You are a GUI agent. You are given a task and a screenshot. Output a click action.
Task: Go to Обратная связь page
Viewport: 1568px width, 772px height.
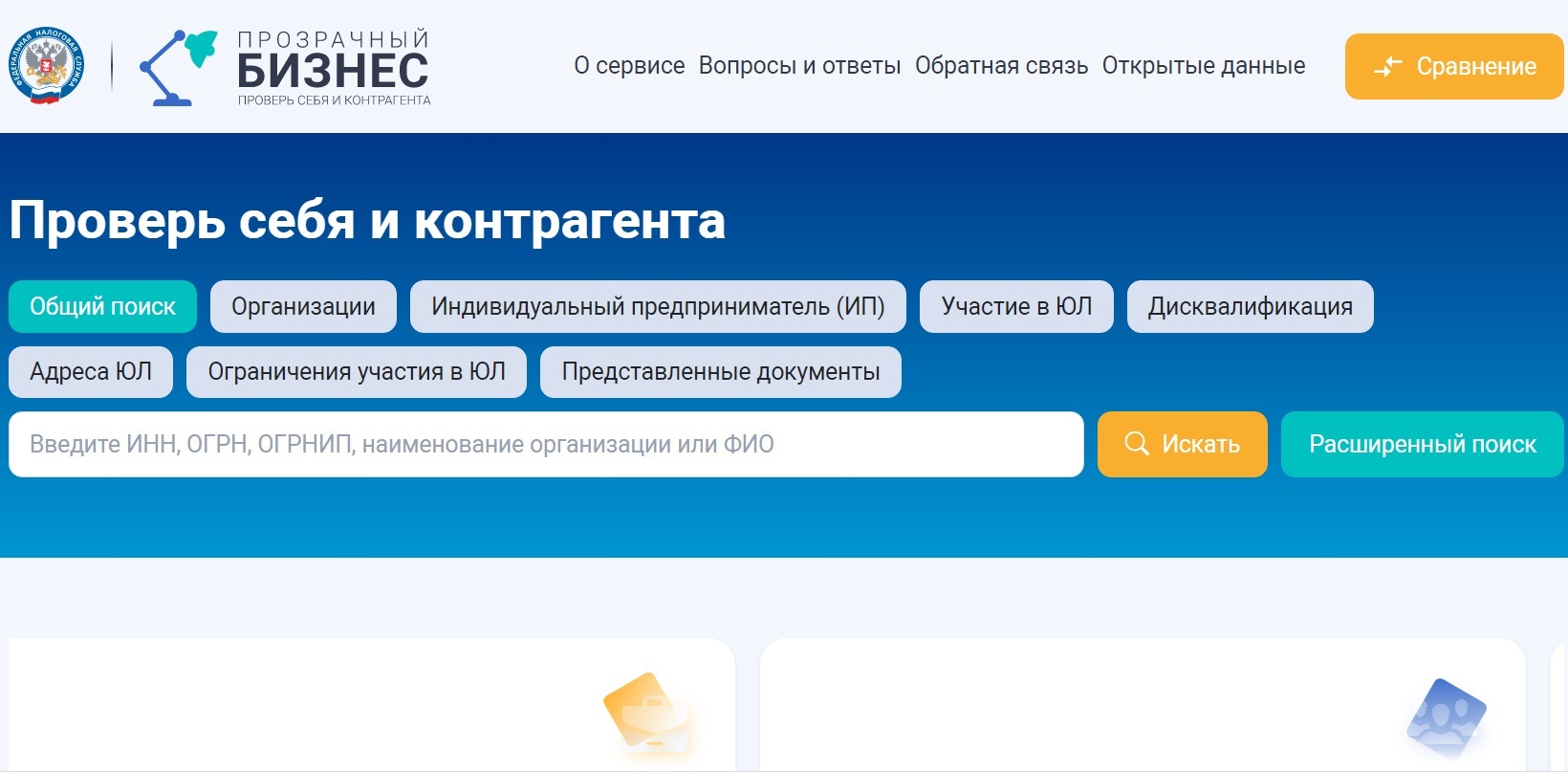pos(1001,66)
